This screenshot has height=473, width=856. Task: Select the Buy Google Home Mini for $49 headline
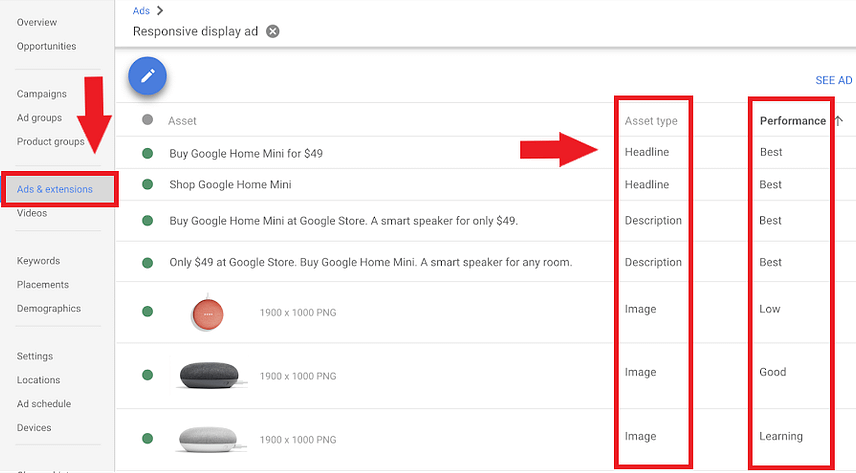[246, 154]
